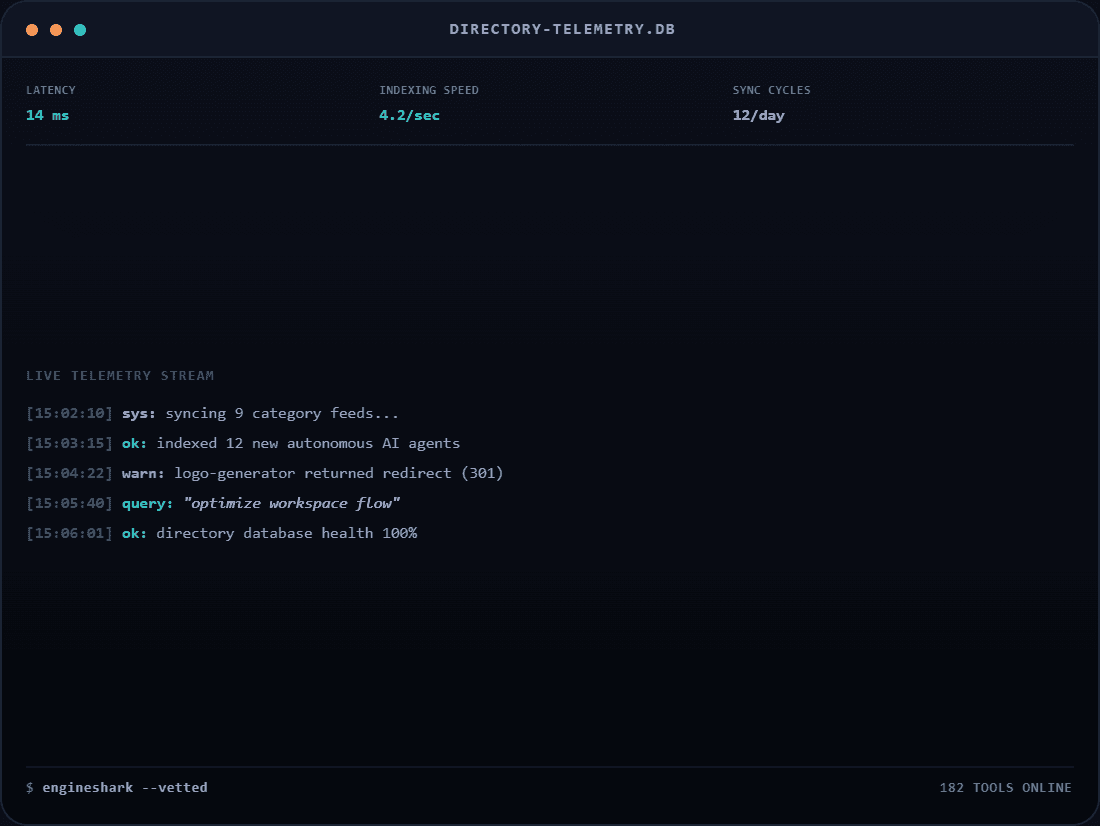The height and width of the screenshot is (826, 1100).
Task: Click the 4.2/sec indexing value
Action: [x=410, y=115]
